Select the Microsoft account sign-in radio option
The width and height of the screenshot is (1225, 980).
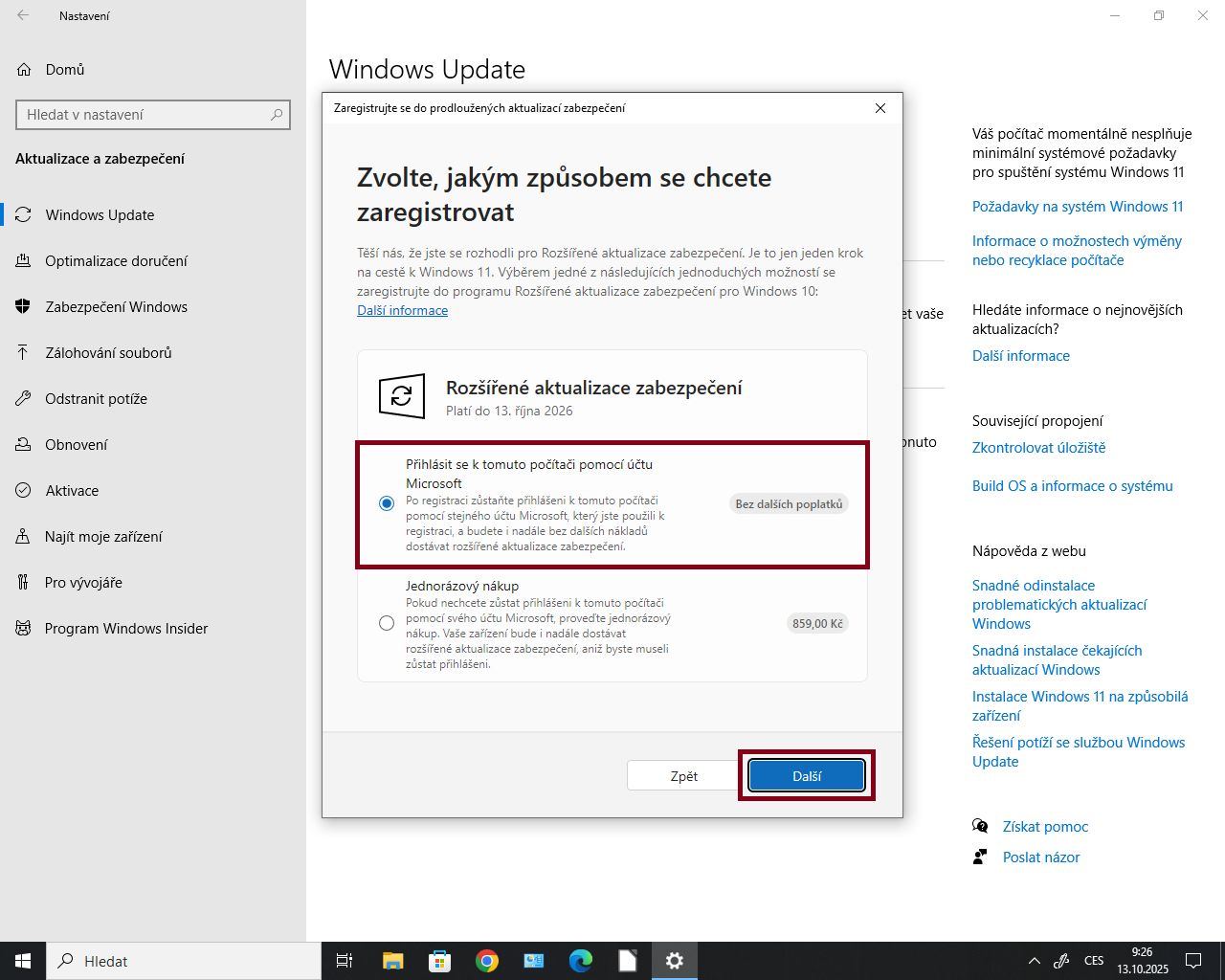387,503
